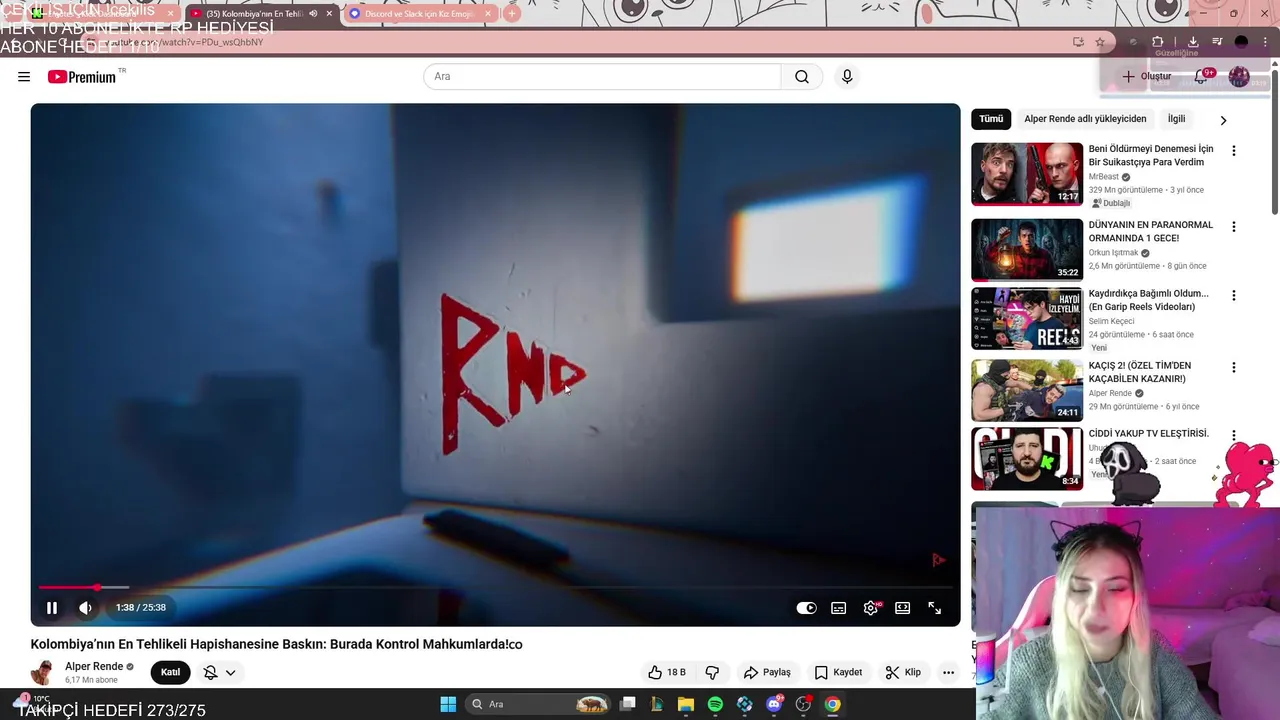Click 'Kaydırdıkça Bağımlı Oldum' video title
Image resolution: width=1280 pixels, height=720 pixels.
(1148, 300)
